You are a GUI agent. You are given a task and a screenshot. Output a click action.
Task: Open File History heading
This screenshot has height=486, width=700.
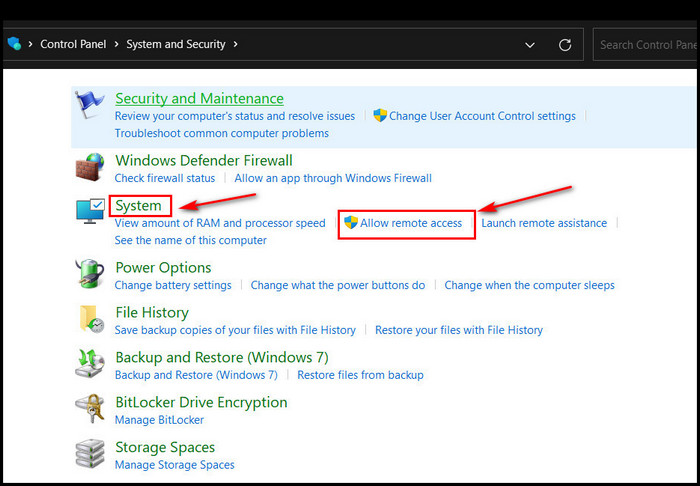(152, 312)
